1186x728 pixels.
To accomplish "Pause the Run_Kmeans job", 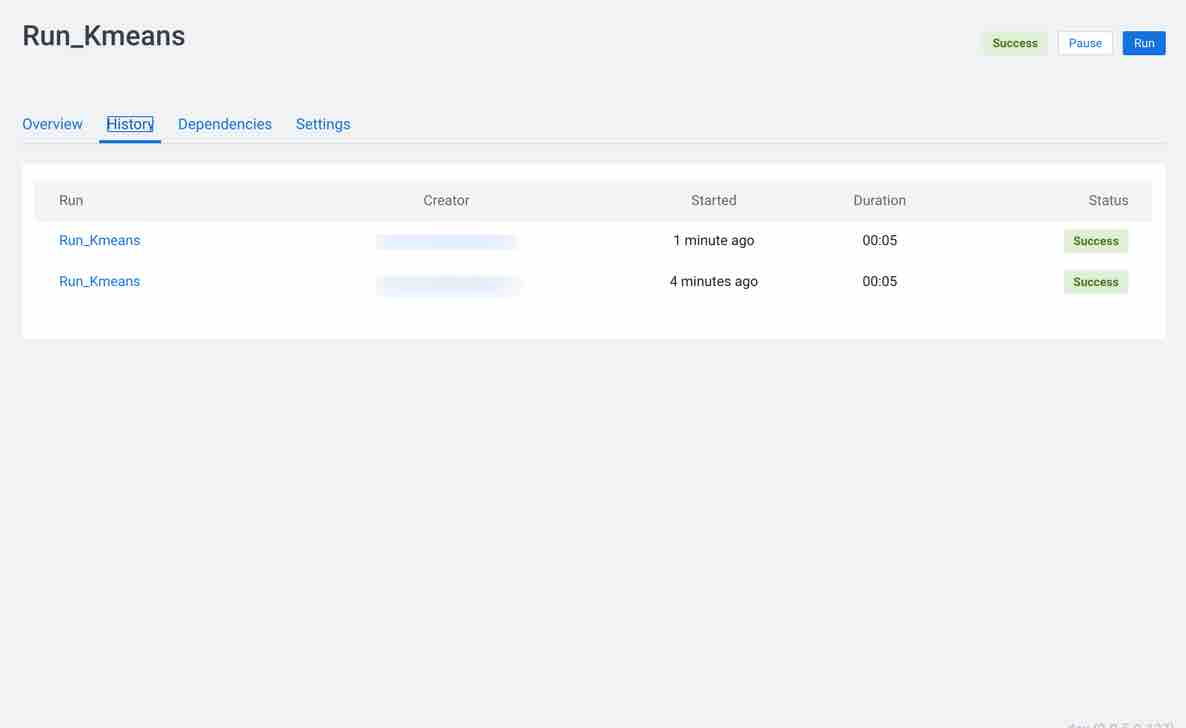I will (x=1085, y=43).
